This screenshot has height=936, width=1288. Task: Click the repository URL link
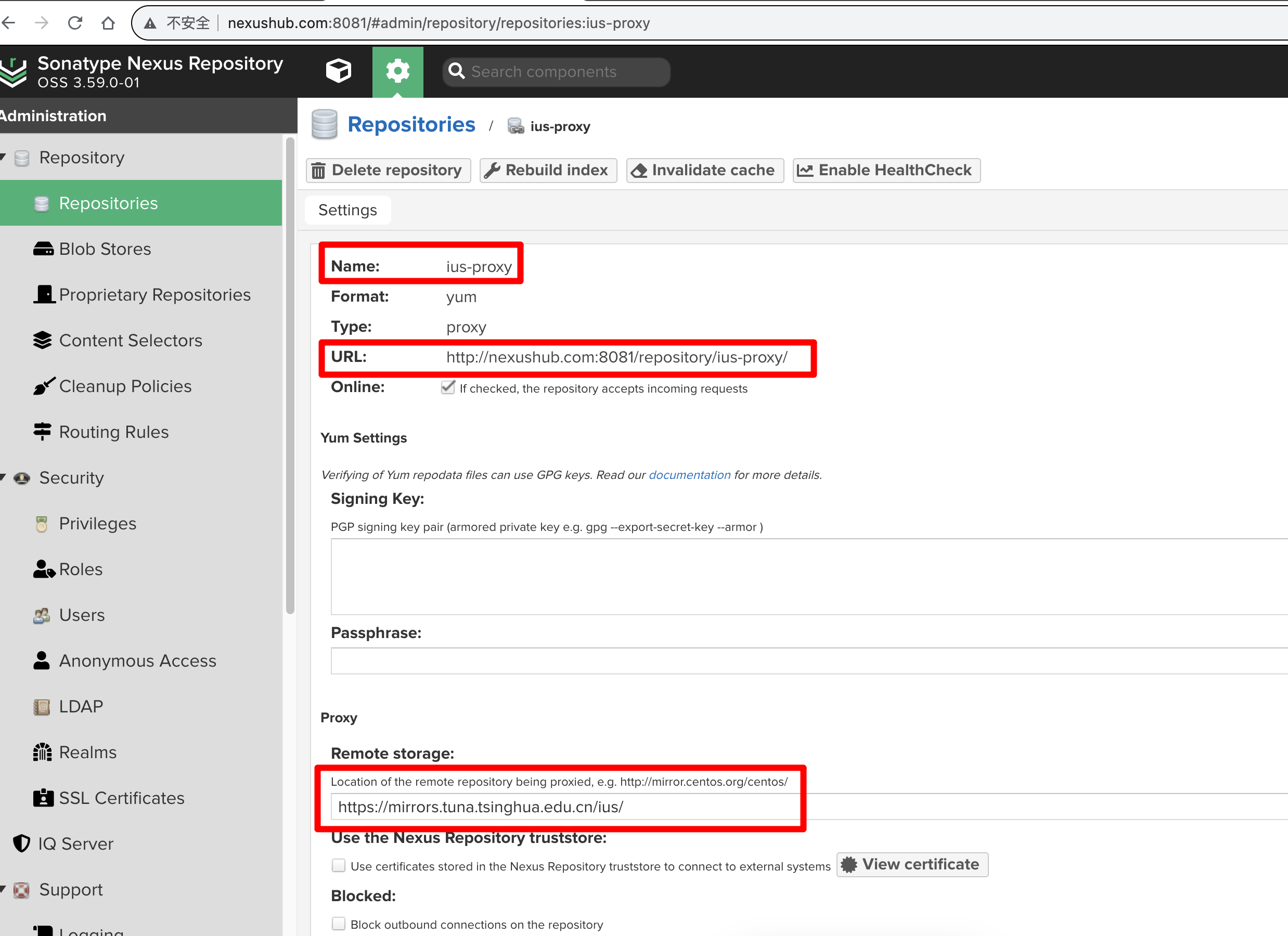click(x=617, y=357)
